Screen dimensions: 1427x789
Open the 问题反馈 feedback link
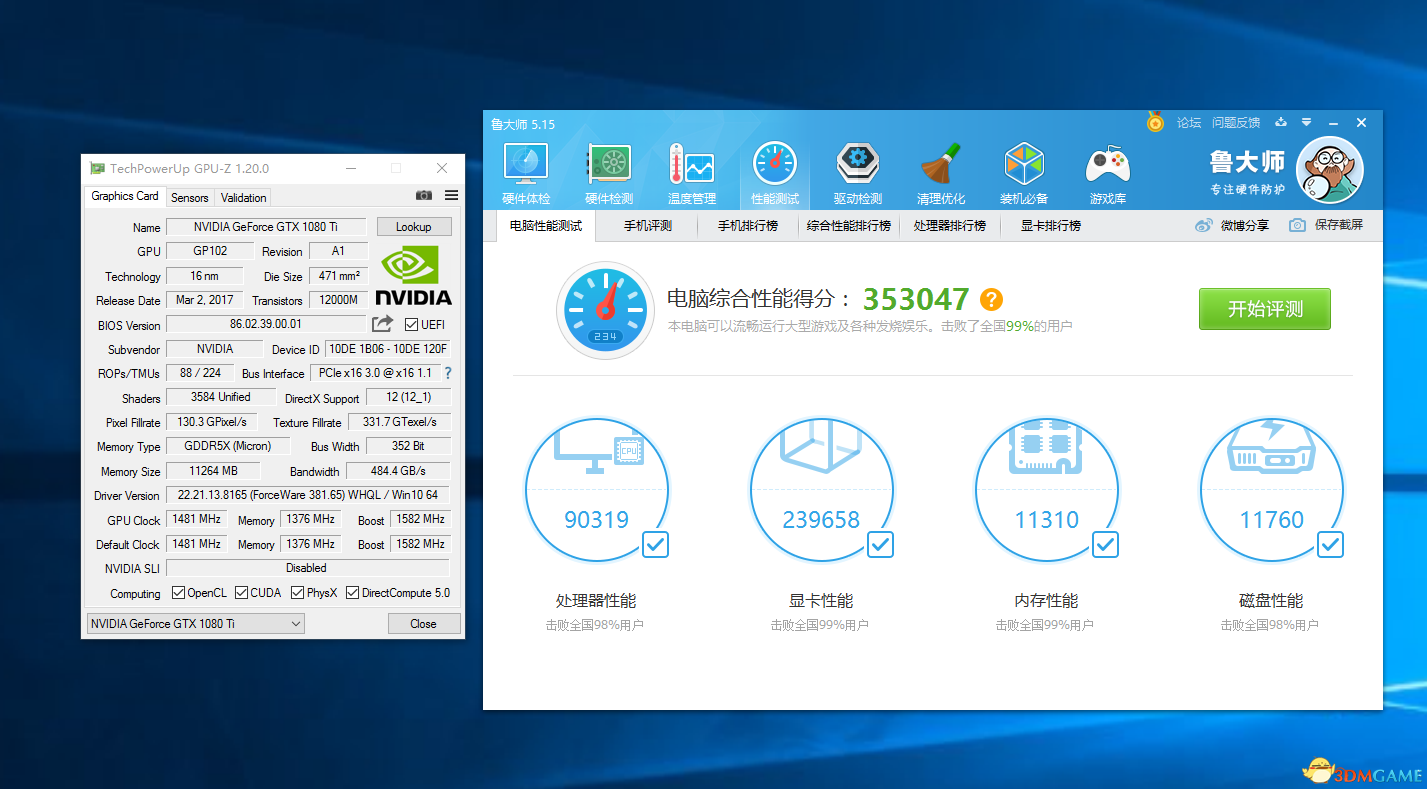(x=1236, y=123)
